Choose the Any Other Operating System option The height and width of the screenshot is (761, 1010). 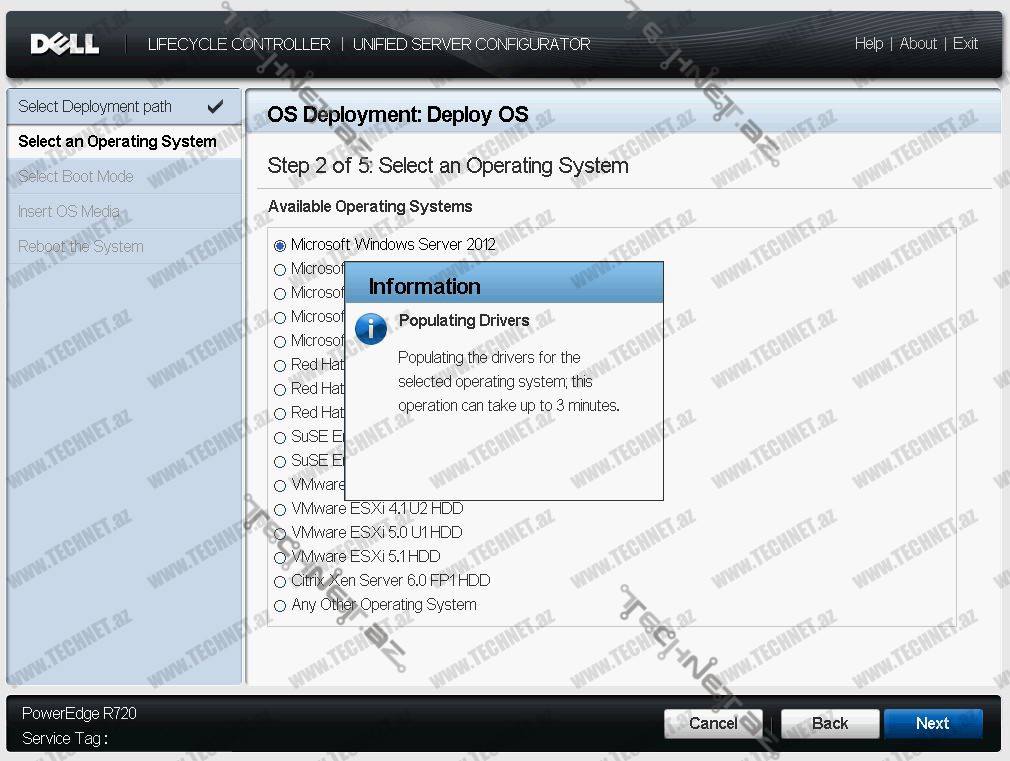pos(280,605)
